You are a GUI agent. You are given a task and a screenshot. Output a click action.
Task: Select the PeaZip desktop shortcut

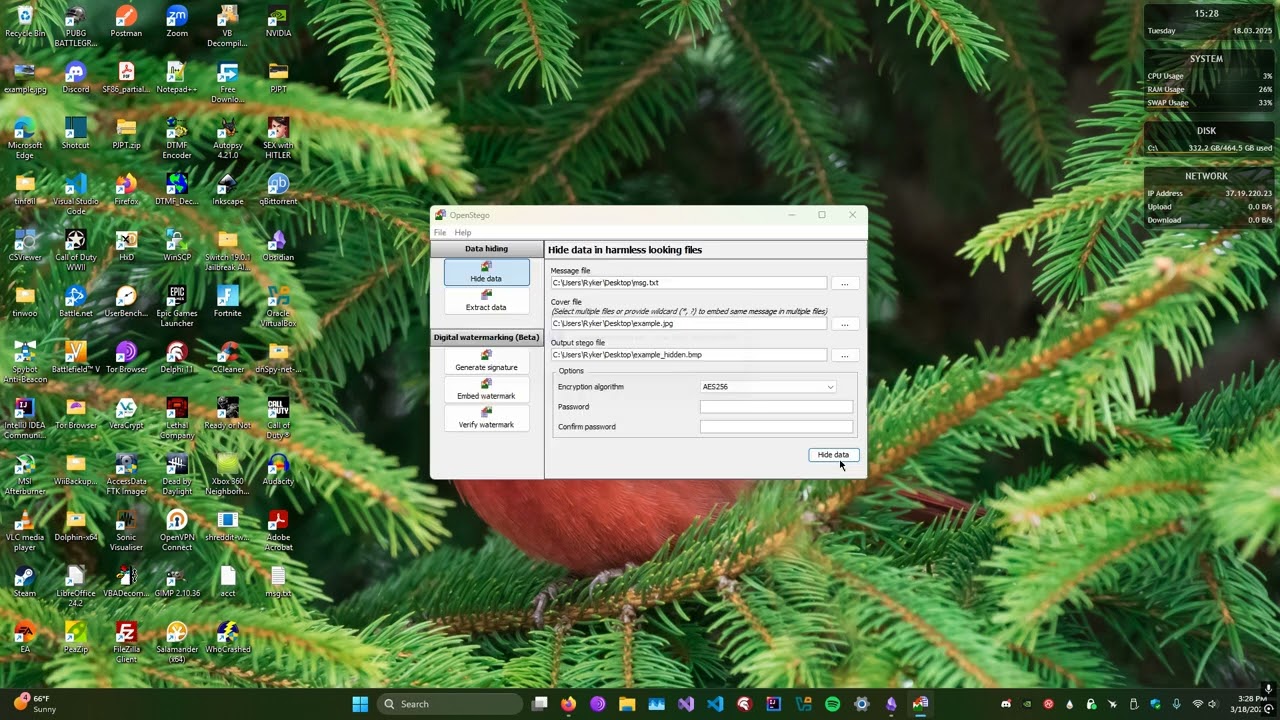(x=75, y=638)
